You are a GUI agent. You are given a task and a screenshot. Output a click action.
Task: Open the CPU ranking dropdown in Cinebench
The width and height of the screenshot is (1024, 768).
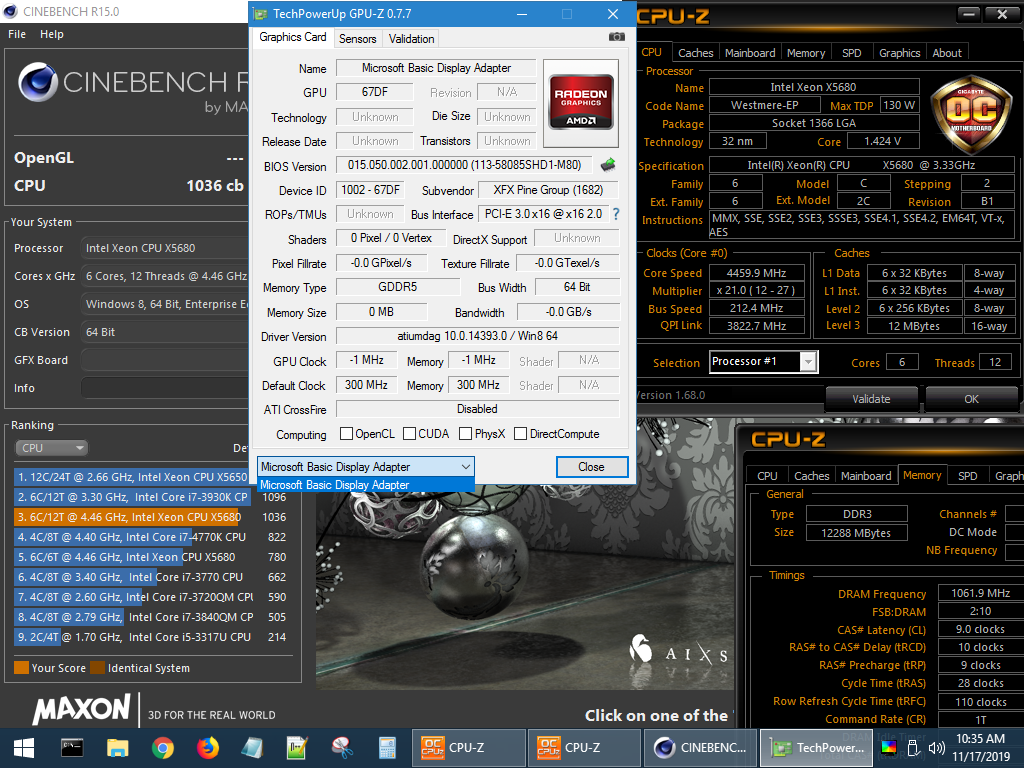(52, 448)
